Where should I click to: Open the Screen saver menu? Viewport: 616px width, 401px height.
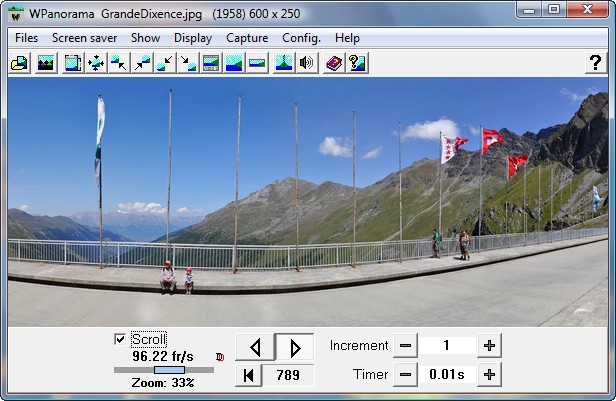click(x=84, y=38)
